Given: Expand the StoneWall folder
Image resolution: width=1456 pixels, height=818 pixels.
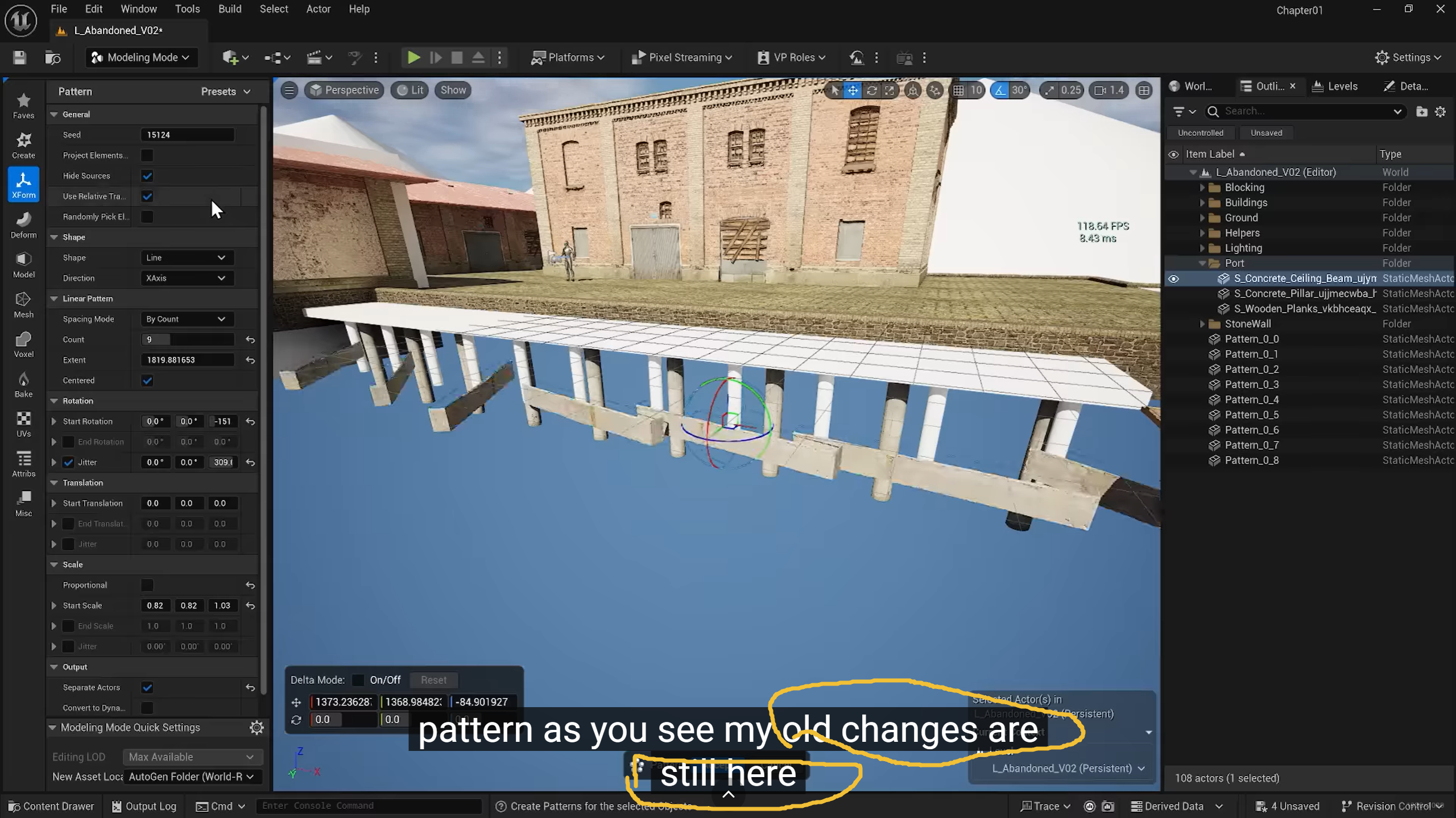Looking at the screenshot, I should click(1202, 324).
